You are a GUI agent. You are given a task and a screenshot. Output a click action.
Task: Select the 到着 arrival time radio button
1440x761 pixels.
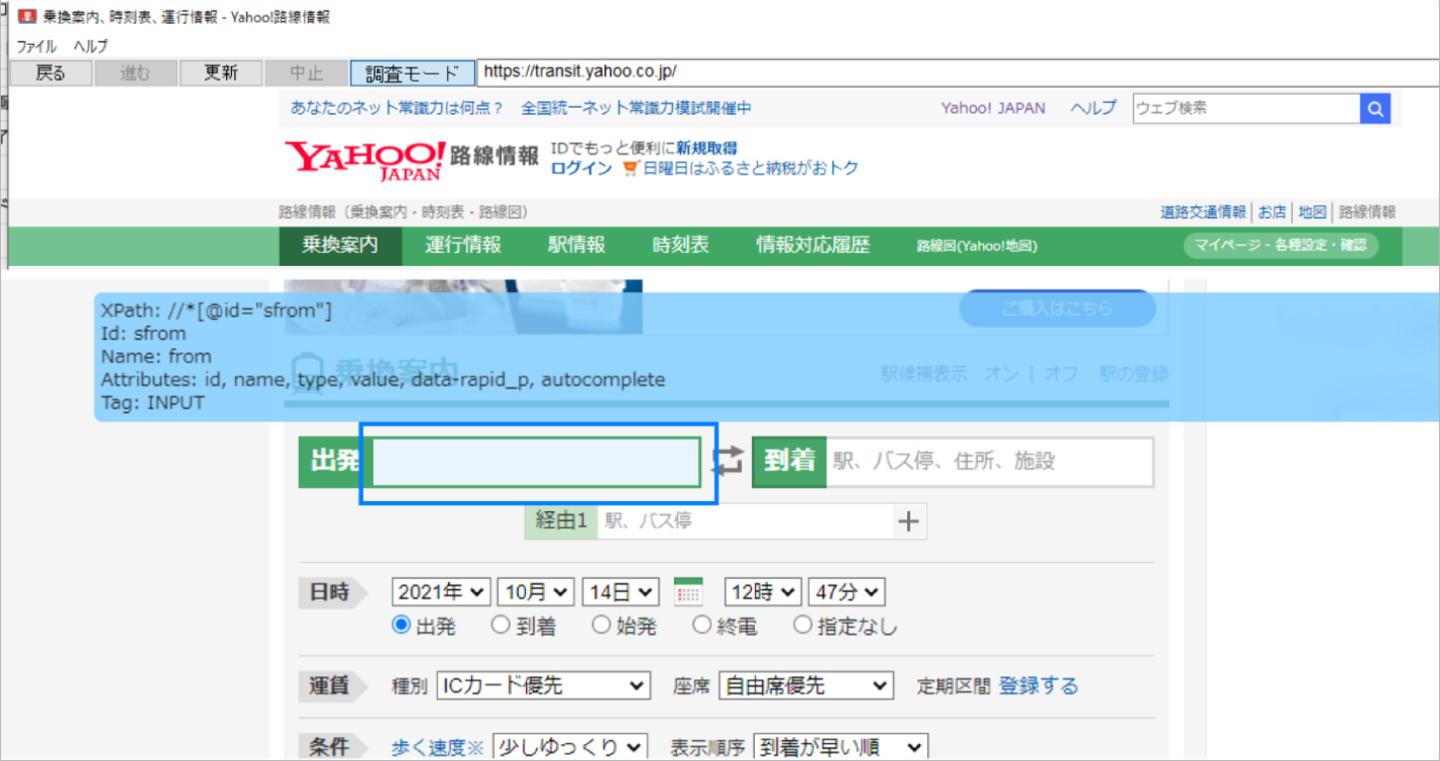click(x=501, y=626)
